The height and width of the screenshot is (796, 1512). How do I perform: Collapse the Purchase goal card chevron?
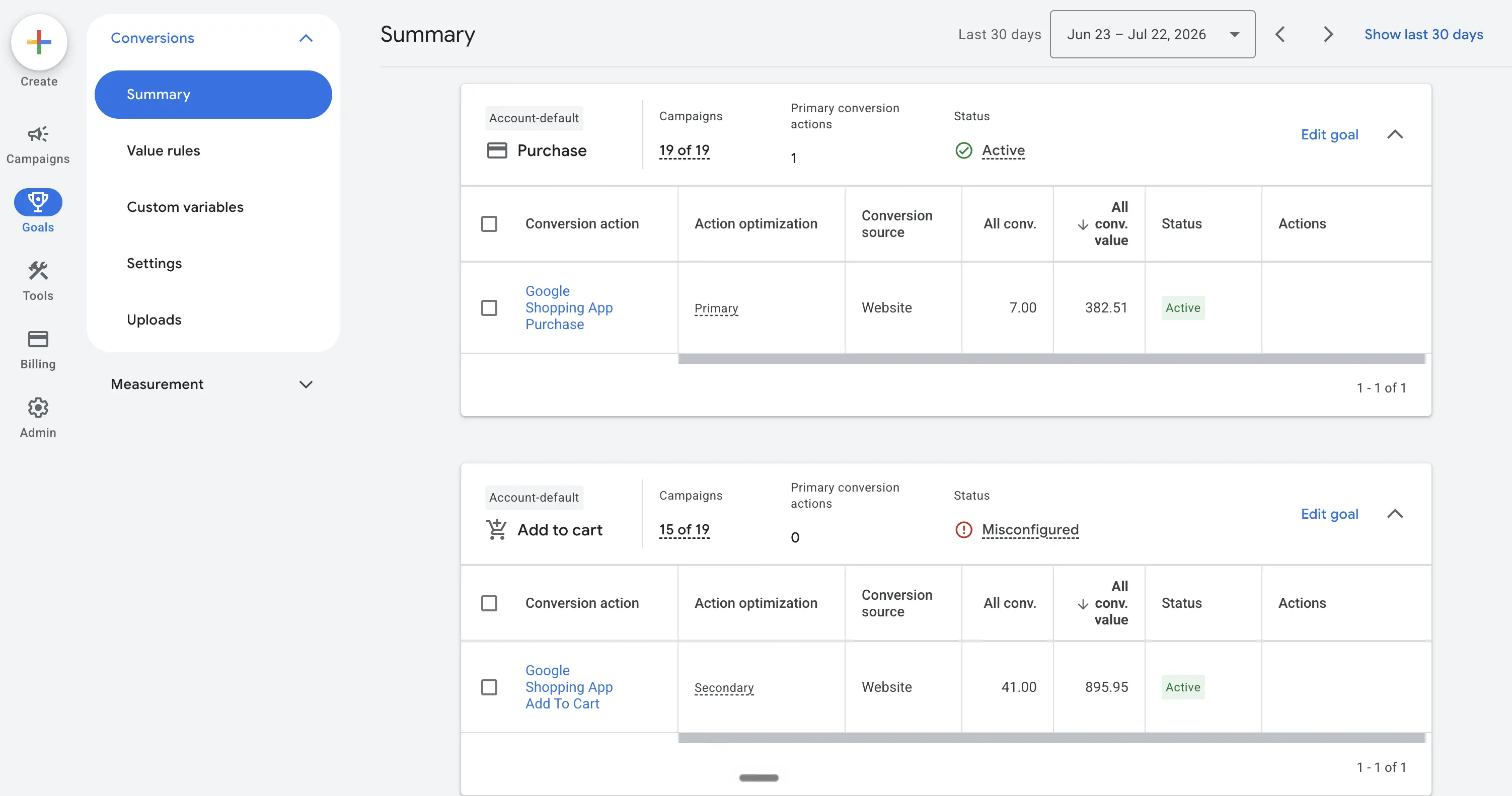click(1395, 135)
